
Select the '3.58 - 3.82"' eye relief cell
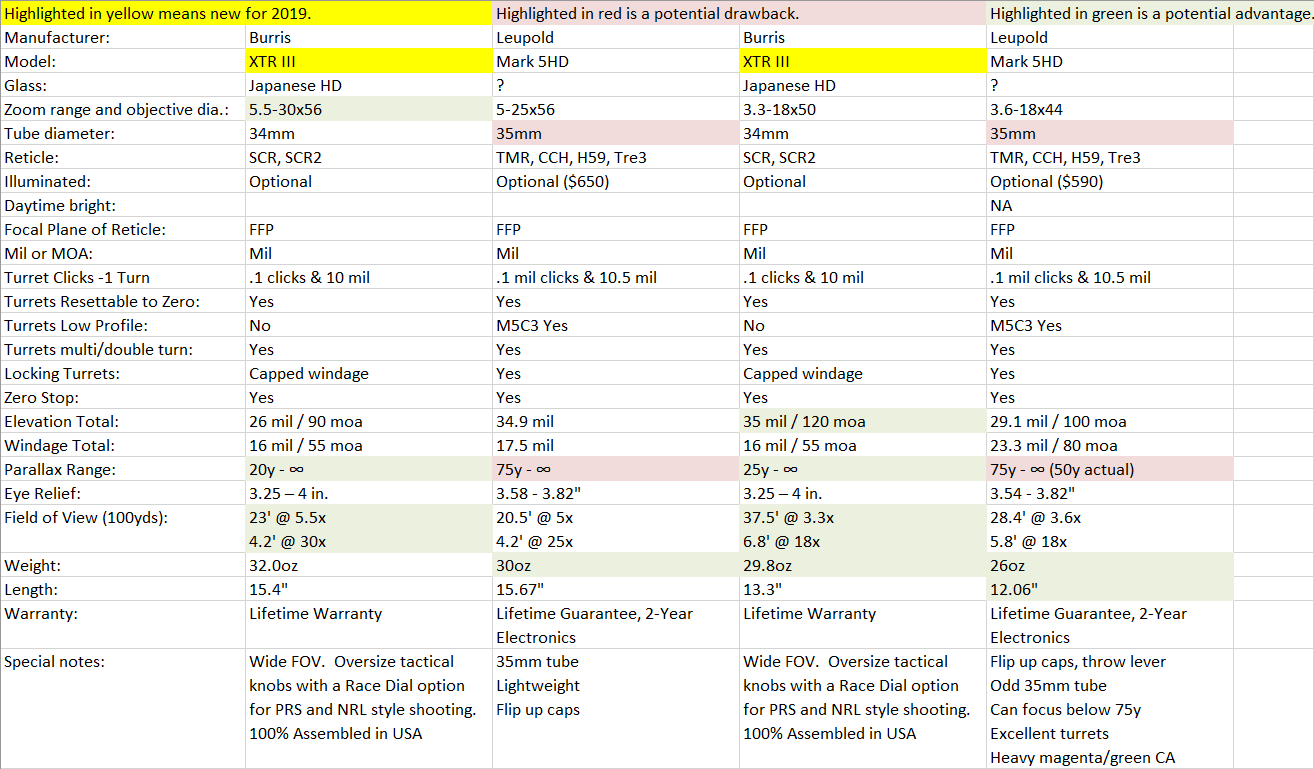tap(616, 493)
